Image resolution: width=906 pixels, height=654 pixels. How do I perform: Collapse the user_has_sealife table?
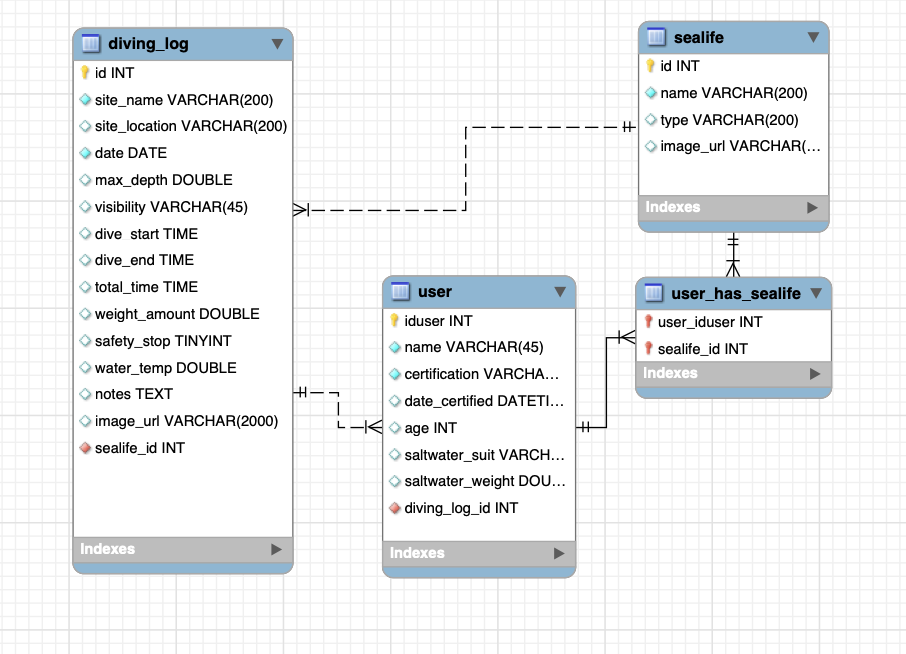coord(816,293)
